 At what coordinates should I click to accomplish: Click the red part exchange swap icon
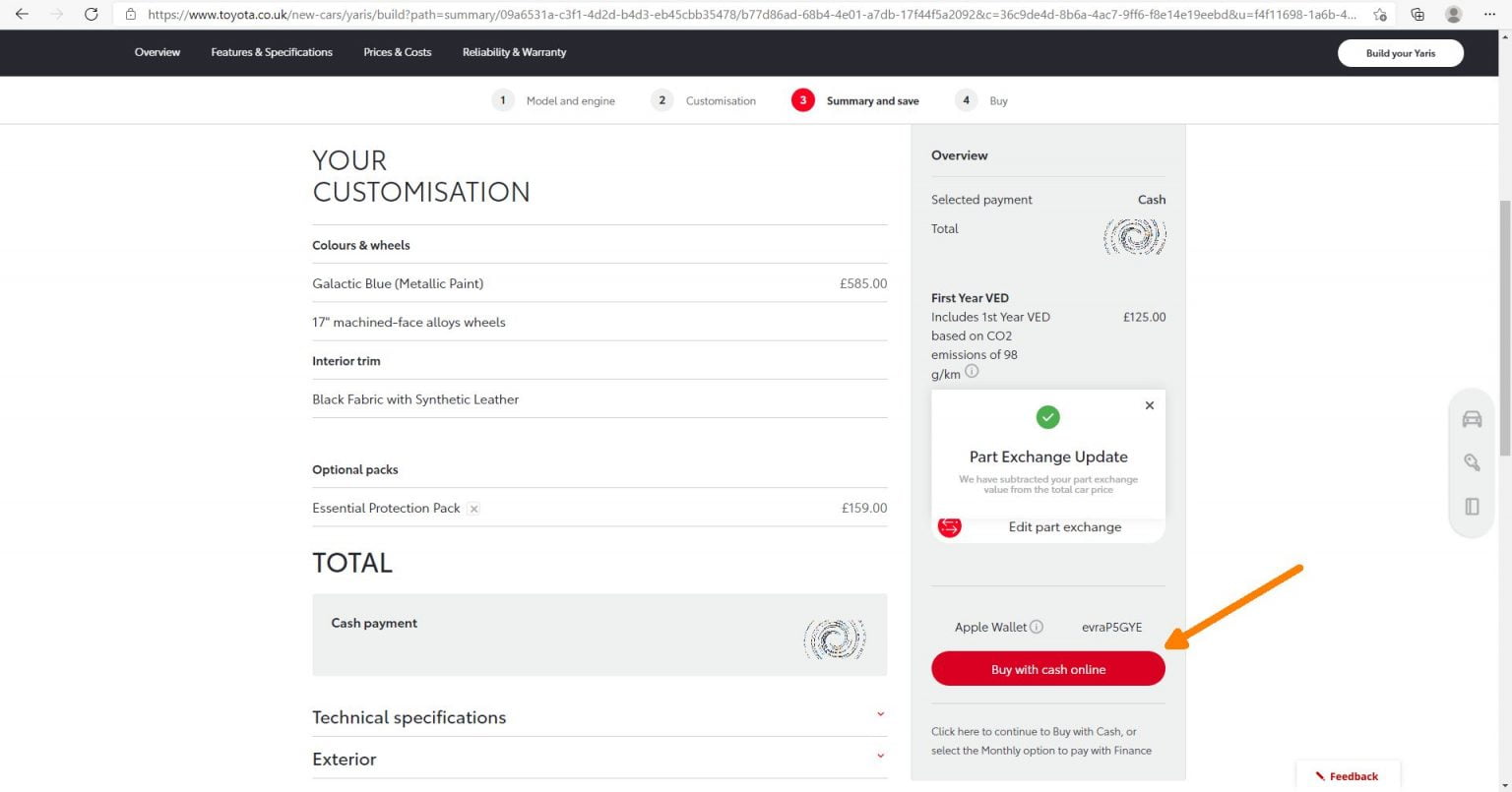point(949,527)
